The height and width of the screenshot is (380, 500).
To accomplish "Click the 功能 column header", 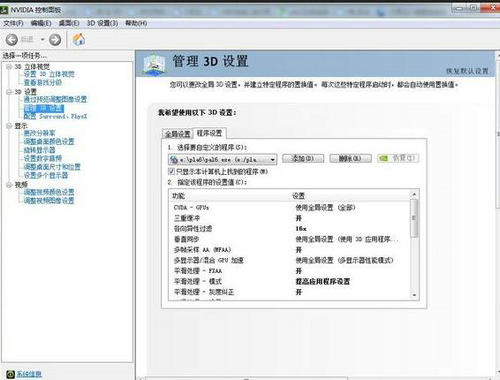I will click(179, 196).
